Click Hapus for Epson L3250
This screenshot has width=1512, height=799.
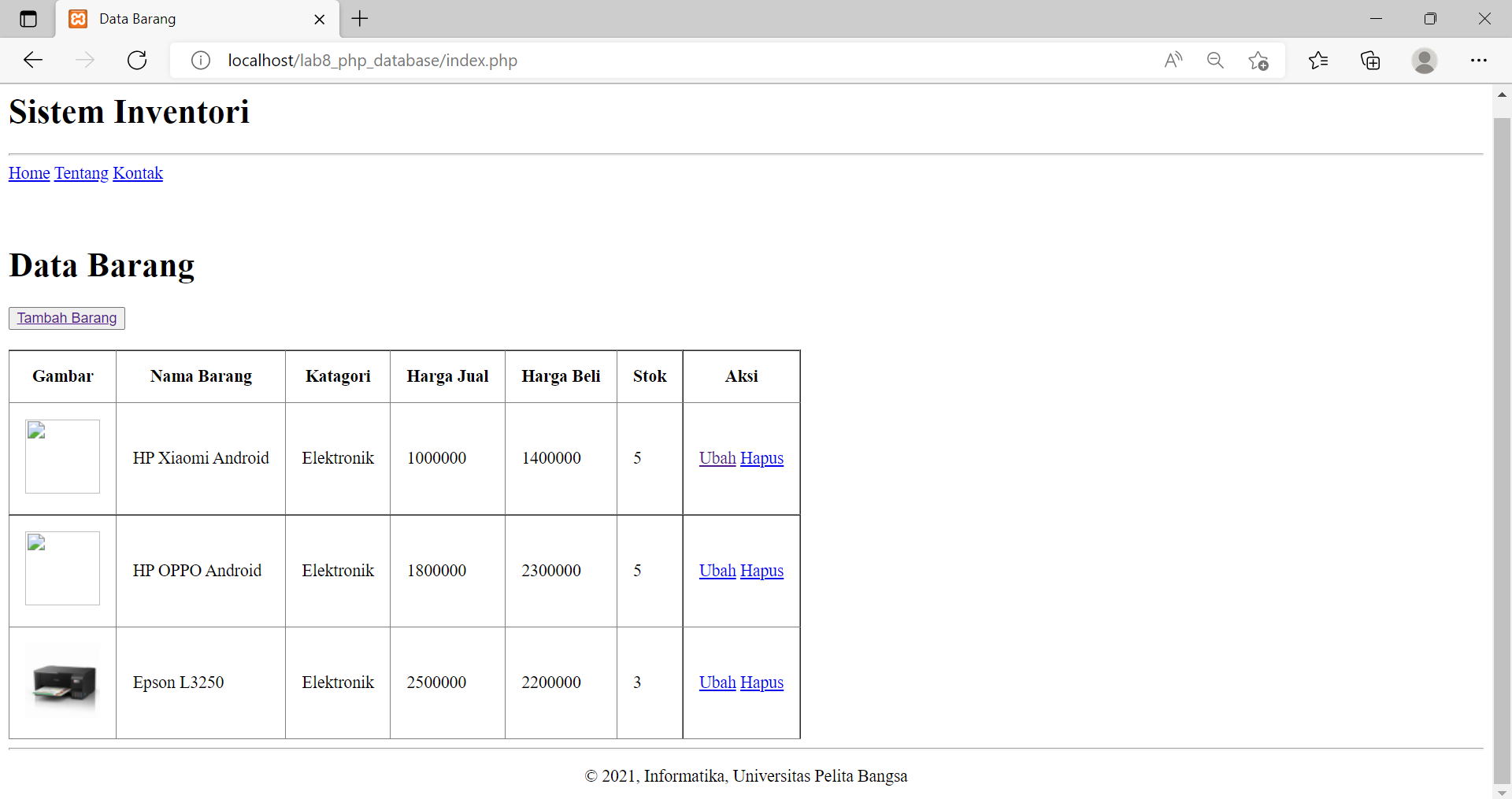tap(762, 682)
